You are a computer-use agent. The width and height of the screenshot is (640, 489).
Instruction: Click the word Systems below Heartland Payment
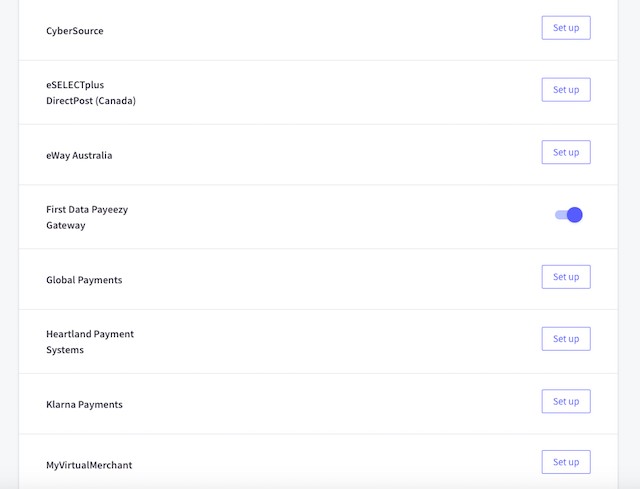(65, 350)
